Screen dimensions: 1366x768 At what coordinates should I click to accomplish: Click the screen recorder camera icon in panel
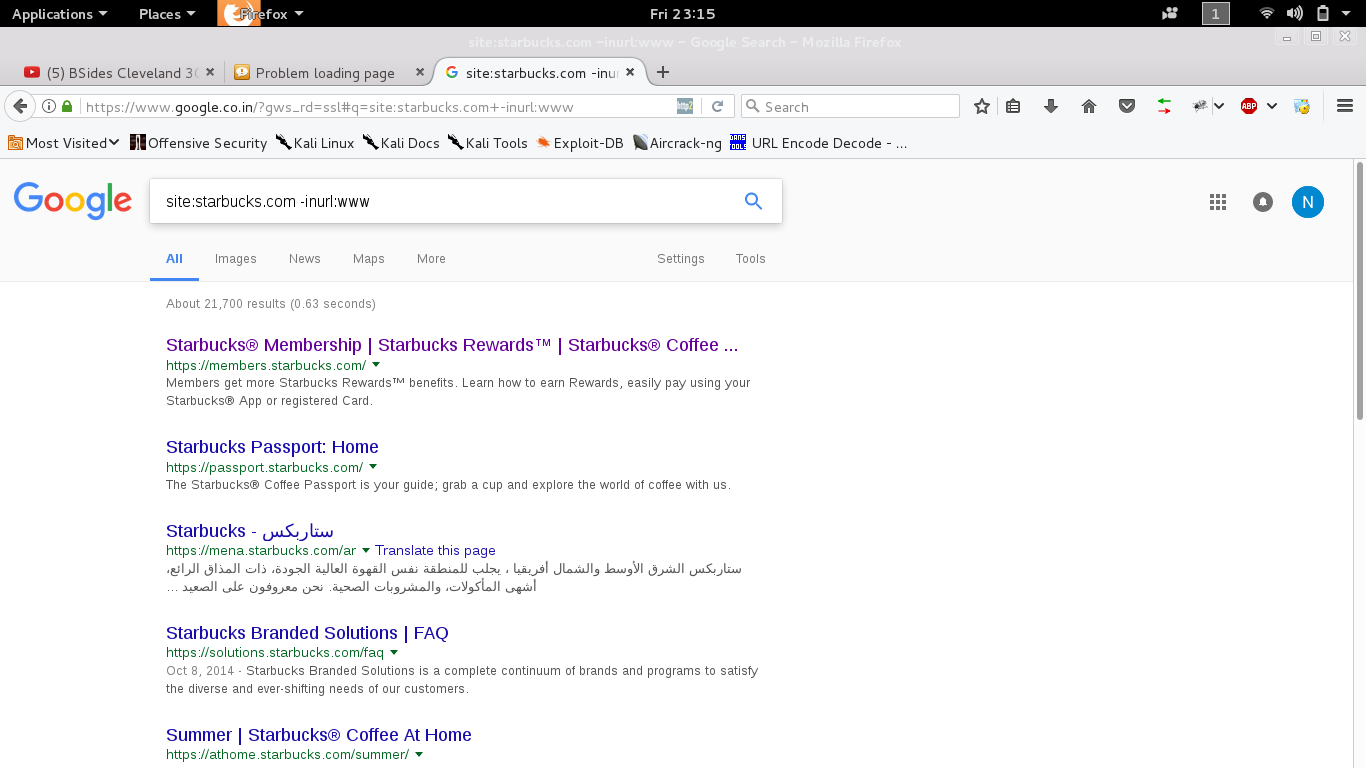1170,13
